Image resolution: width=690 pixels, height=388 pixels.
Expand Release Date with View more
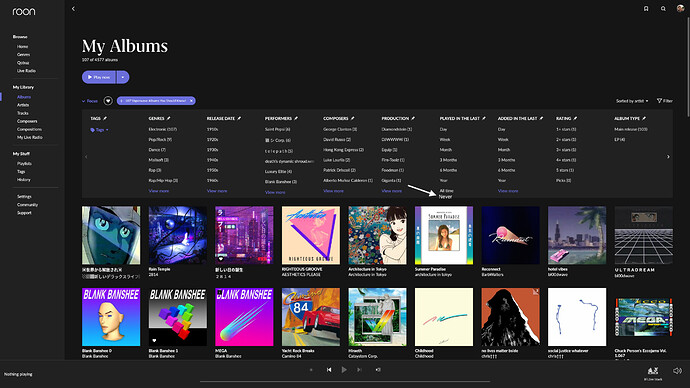[x=217, y=191]
